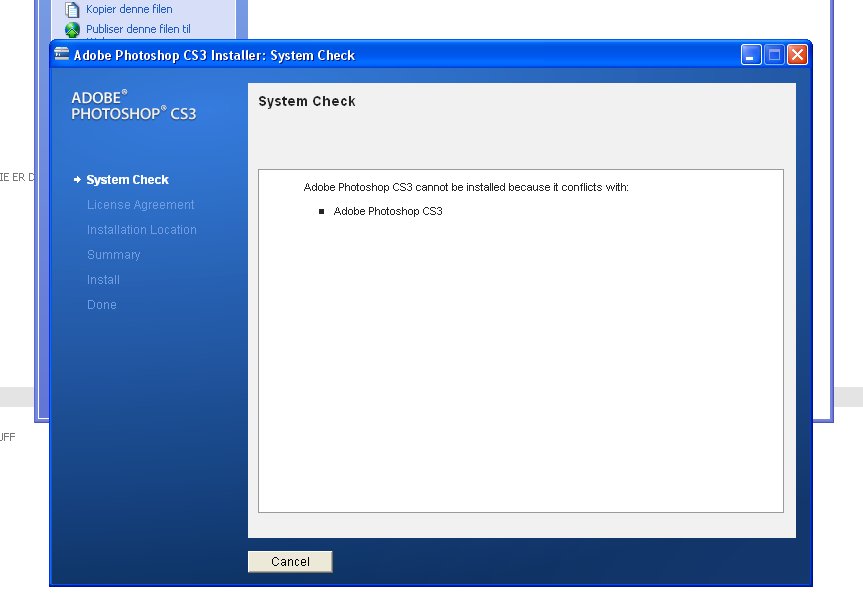Click the 'System Check' heading in panel

pos(307,101)
